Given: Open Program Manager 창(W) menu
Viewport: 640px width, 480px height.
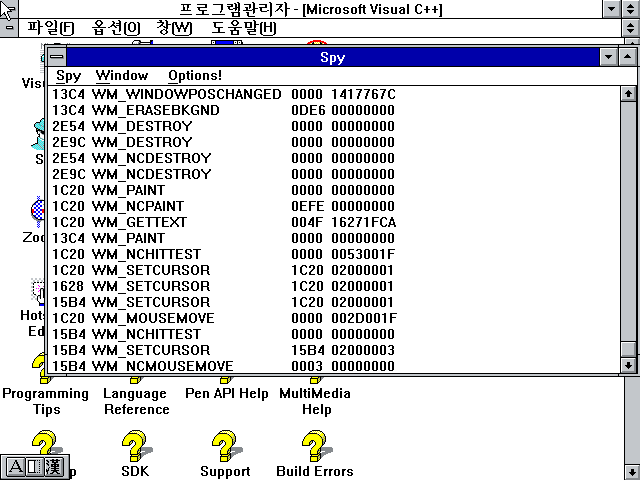Looking at the screenshot, I should click(x=174, y=28).
